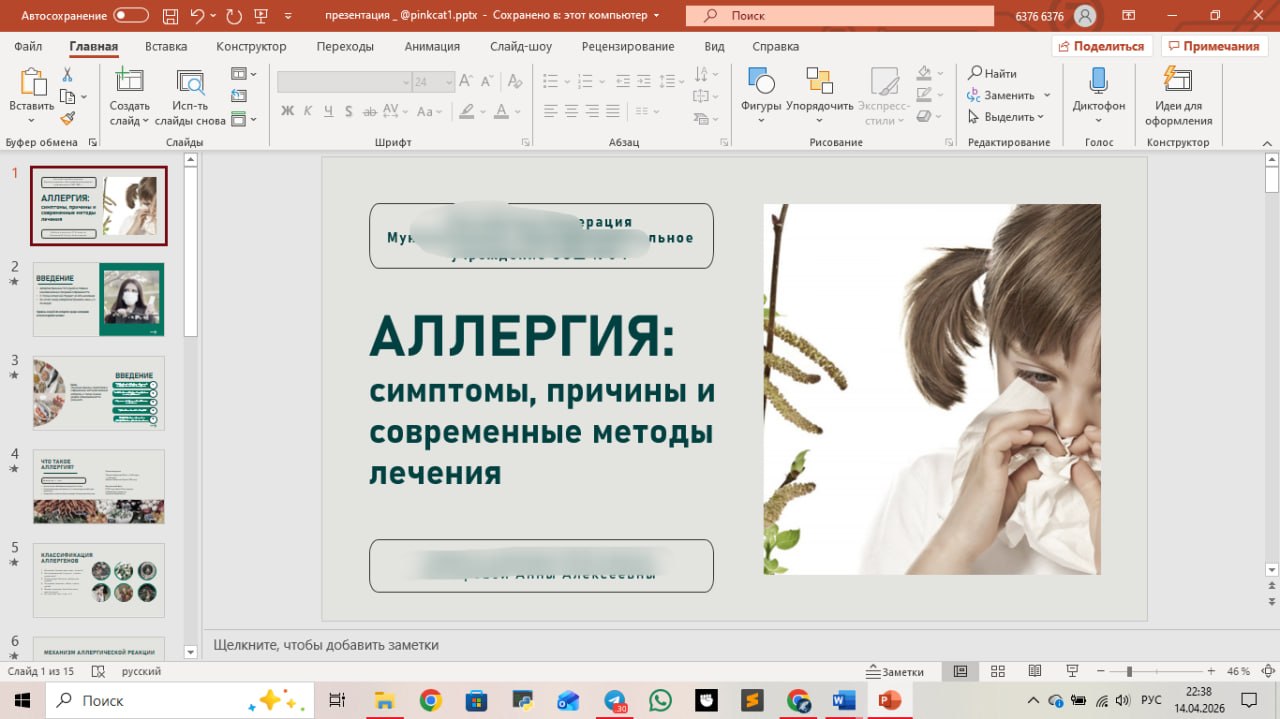Open the Вид tab
This screenshot has height=719, width=1280.
pyautogui.click(x=714, y=46)
